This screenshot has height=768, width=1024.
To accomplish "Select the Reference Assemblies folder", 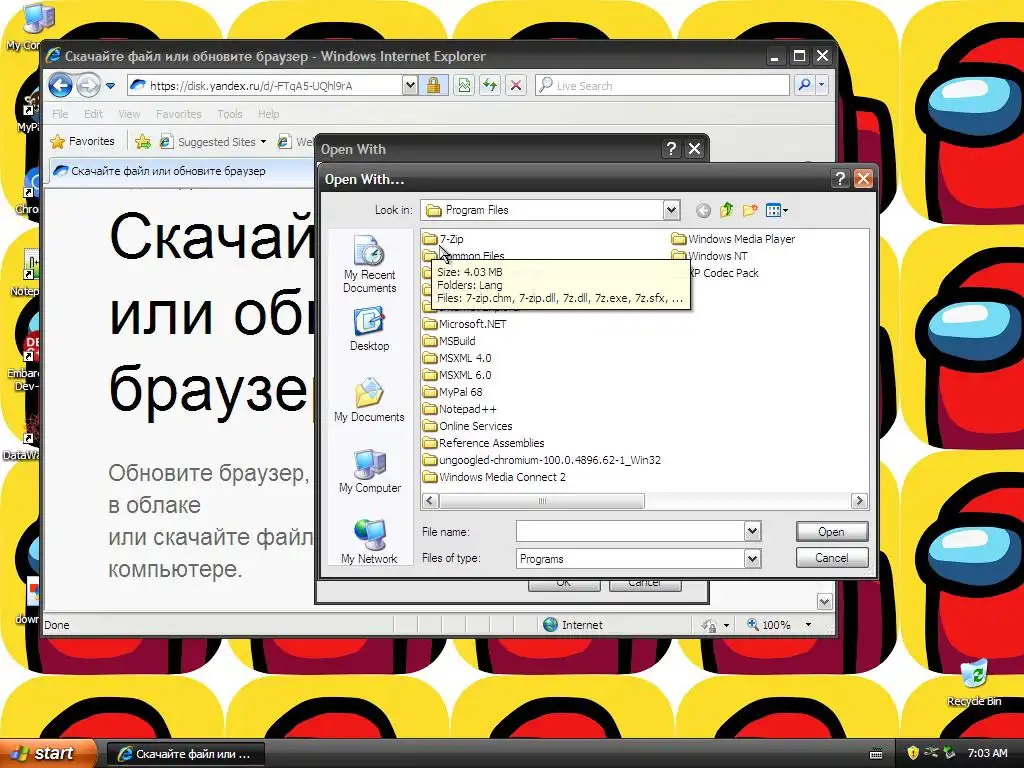I will tap(483, 443).
